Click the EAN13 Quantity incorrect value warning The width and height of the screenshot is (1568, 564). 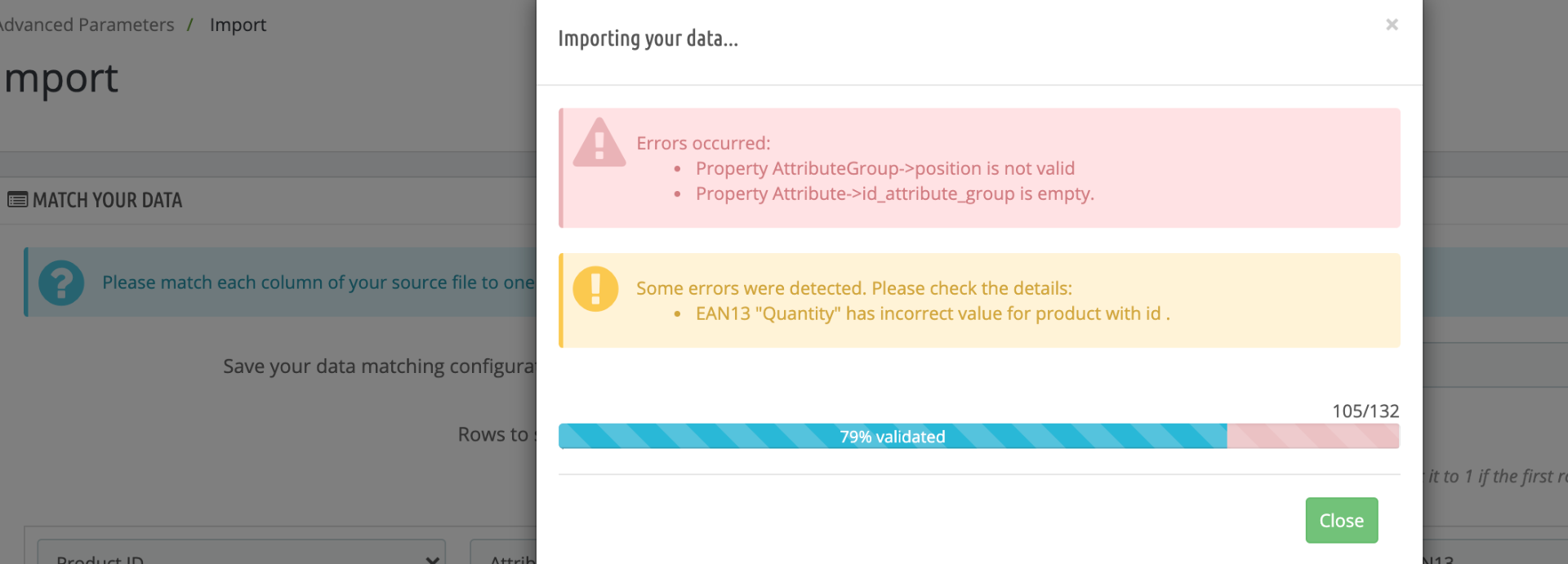click(932, 314)
